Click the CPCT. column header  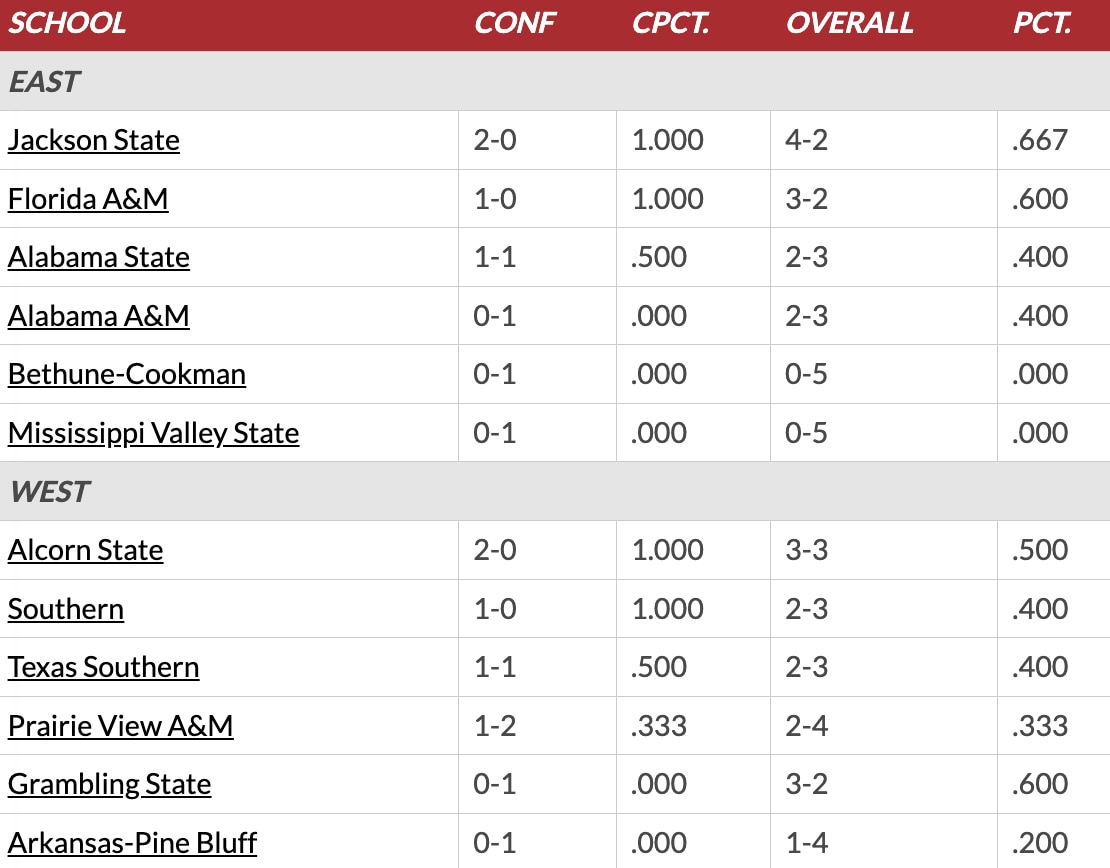670,23
